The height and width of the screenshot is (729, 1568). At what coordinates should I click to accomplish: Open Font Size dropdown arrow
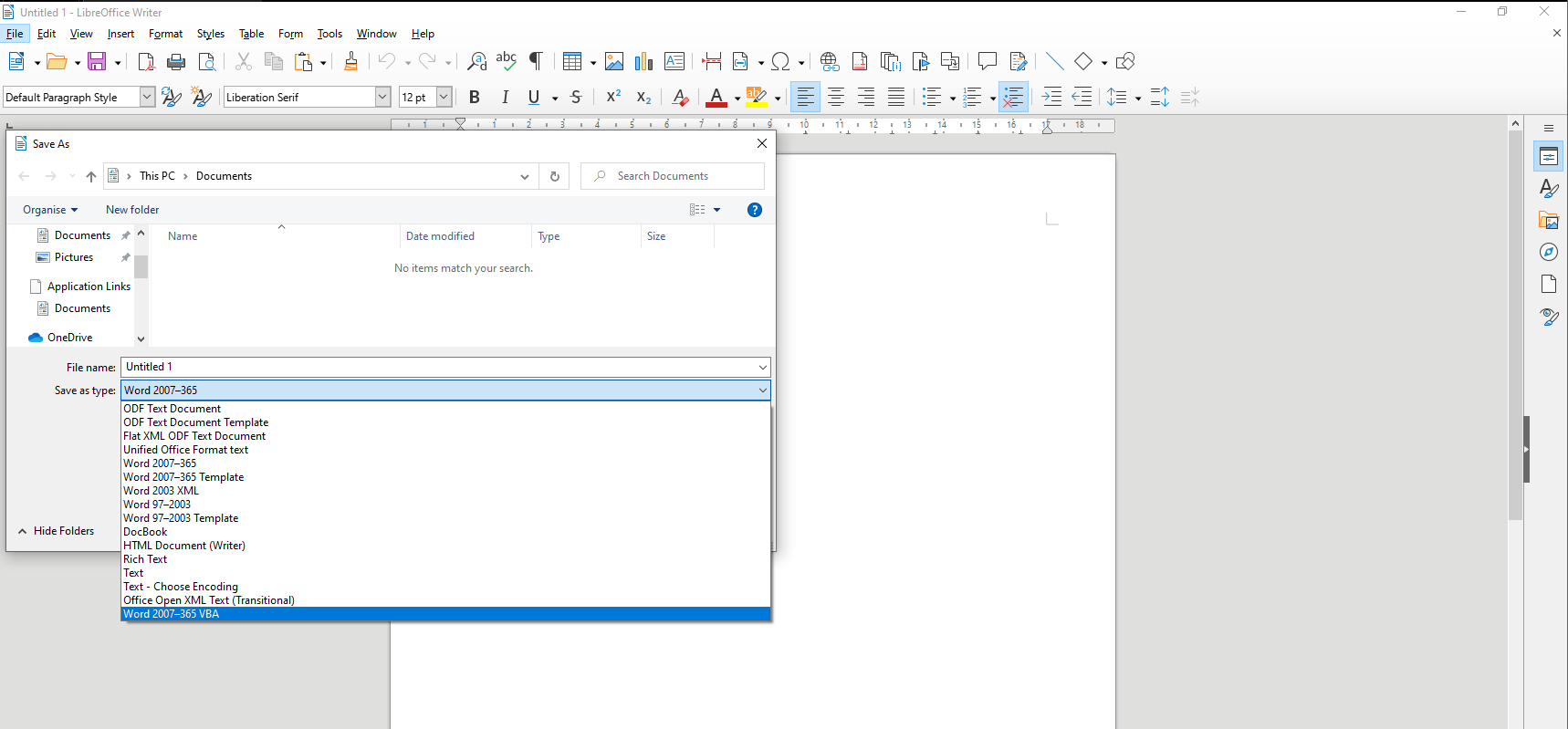tap(444, 97)
